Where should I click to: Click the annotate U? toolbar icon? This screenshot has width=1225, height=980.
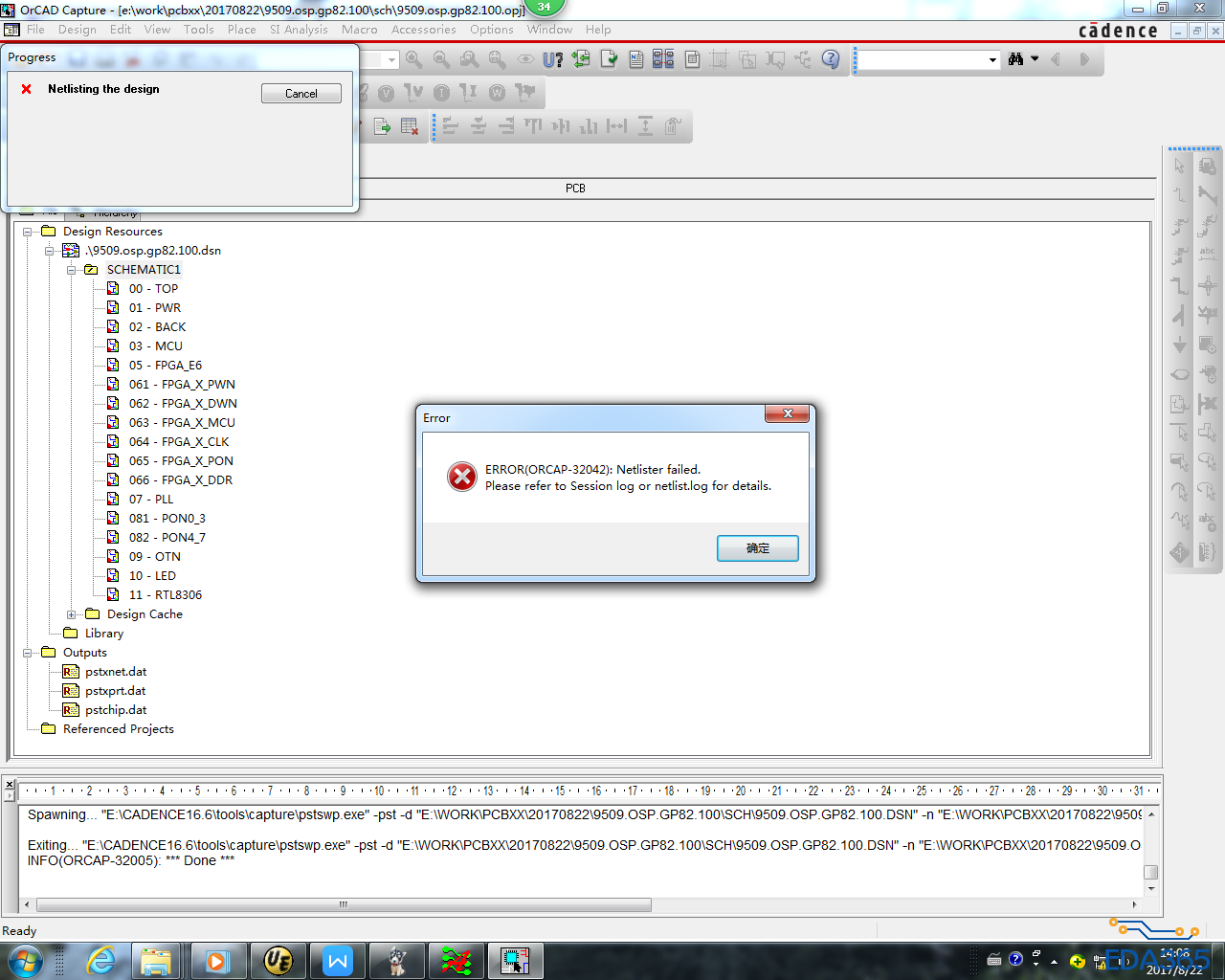[552, 59]
